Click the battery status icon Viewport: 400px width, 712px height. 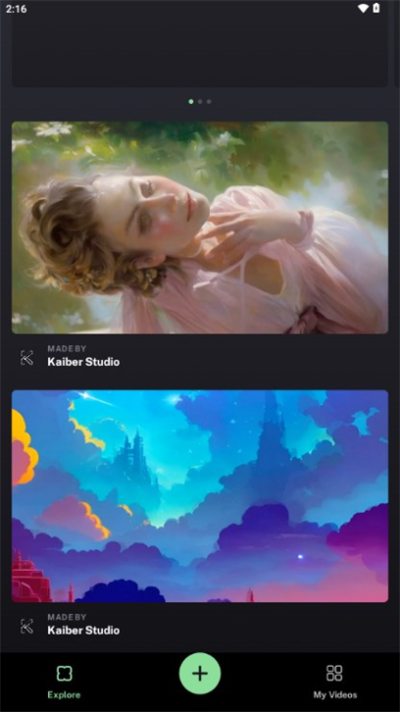pyautogui.click(x=376, y=8)
